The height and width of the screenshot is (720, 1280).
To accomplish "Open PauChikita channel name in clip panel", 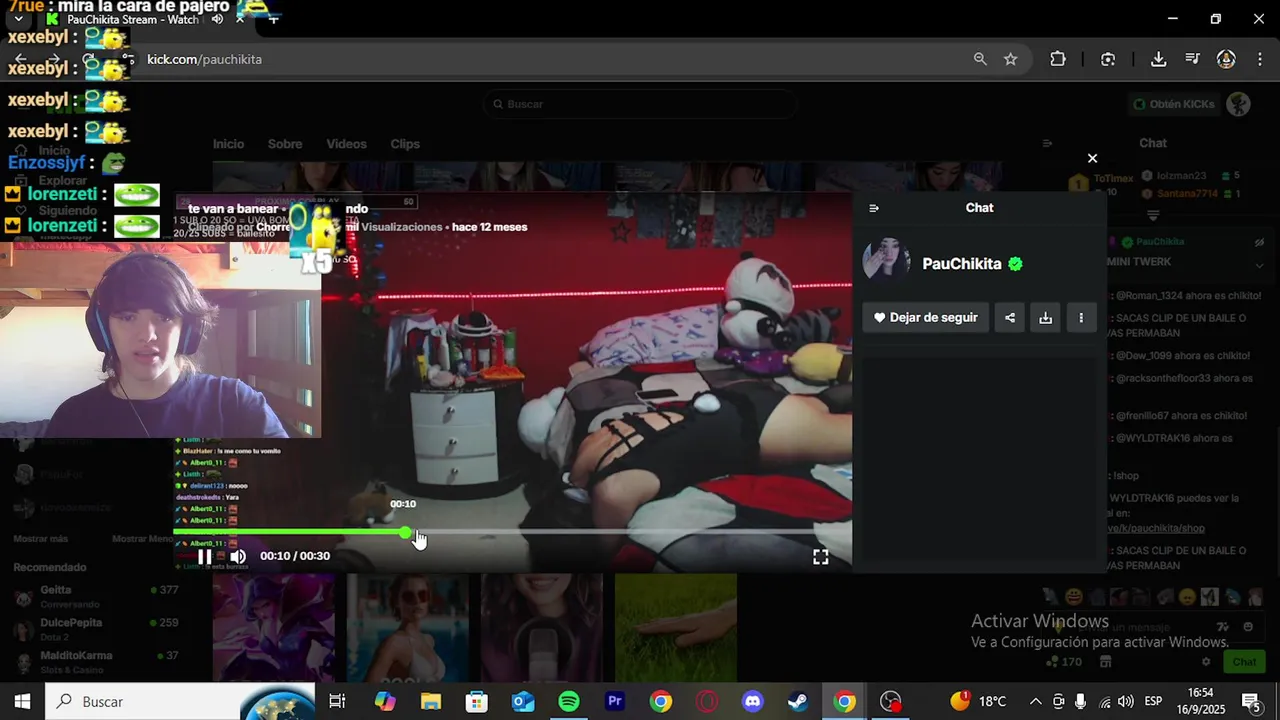I will pos(962,264).
